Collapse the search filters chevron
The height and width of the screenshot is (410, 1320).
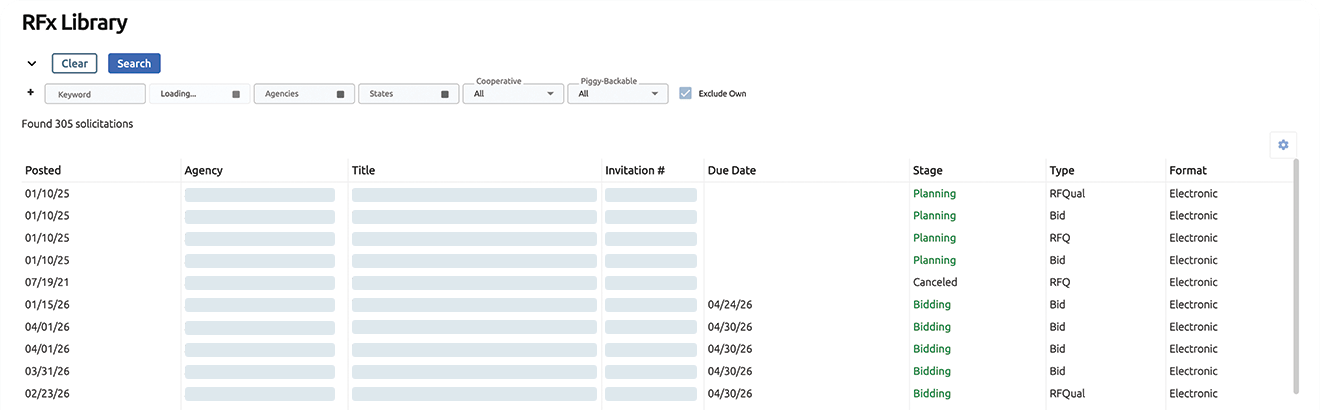pyautogui.click(x=32, y=64)
